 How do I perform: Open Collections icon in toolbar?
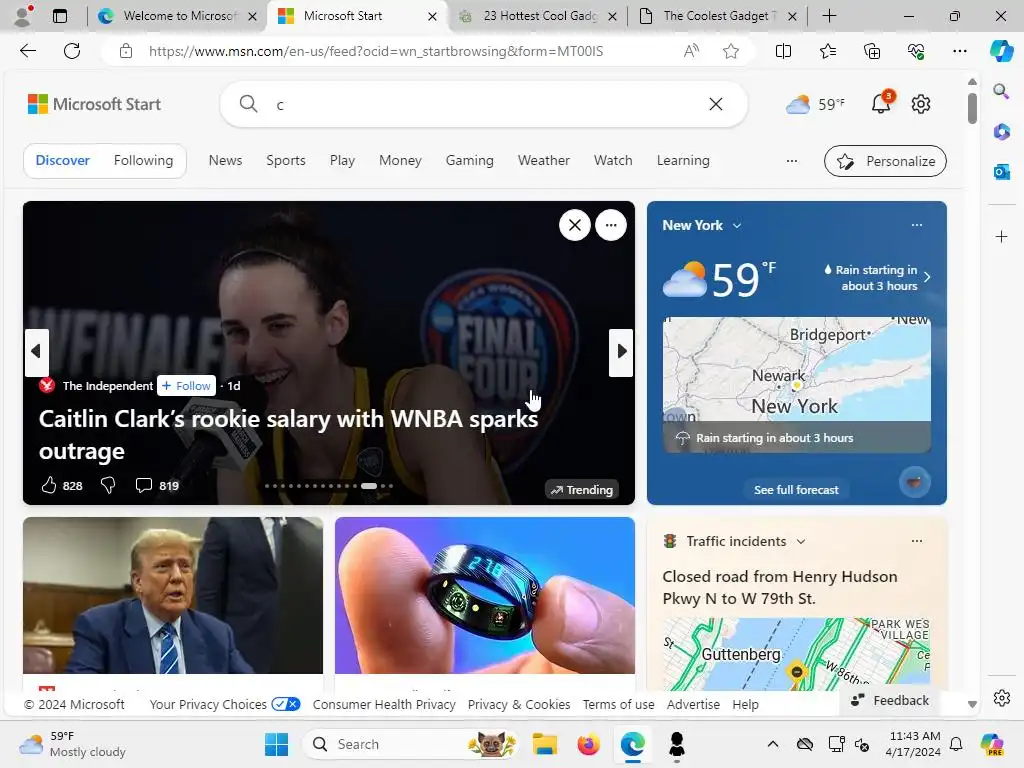pos(872,51)
